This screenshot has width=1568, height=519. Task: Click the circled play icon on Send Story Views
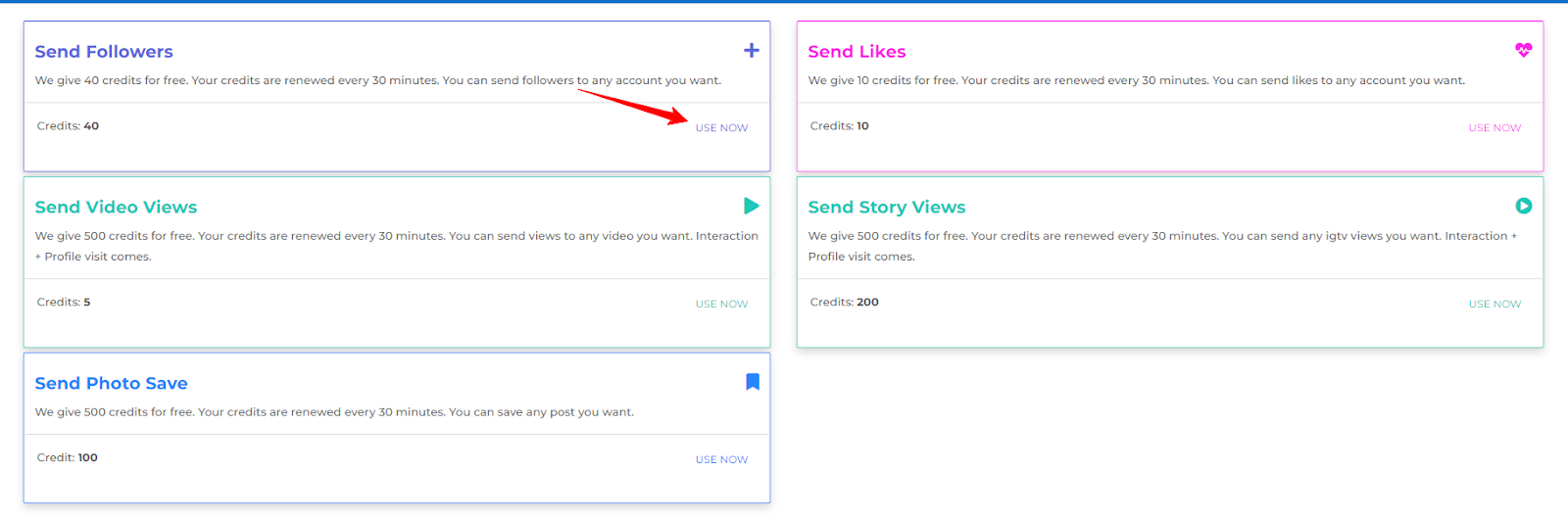tap(1524, 206)
